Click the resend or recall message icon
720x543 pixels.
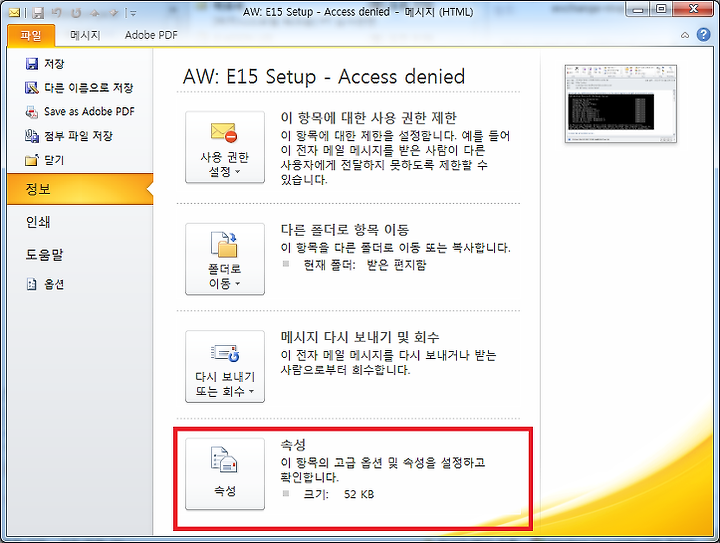pyautogui.click(x=225, y=353)
